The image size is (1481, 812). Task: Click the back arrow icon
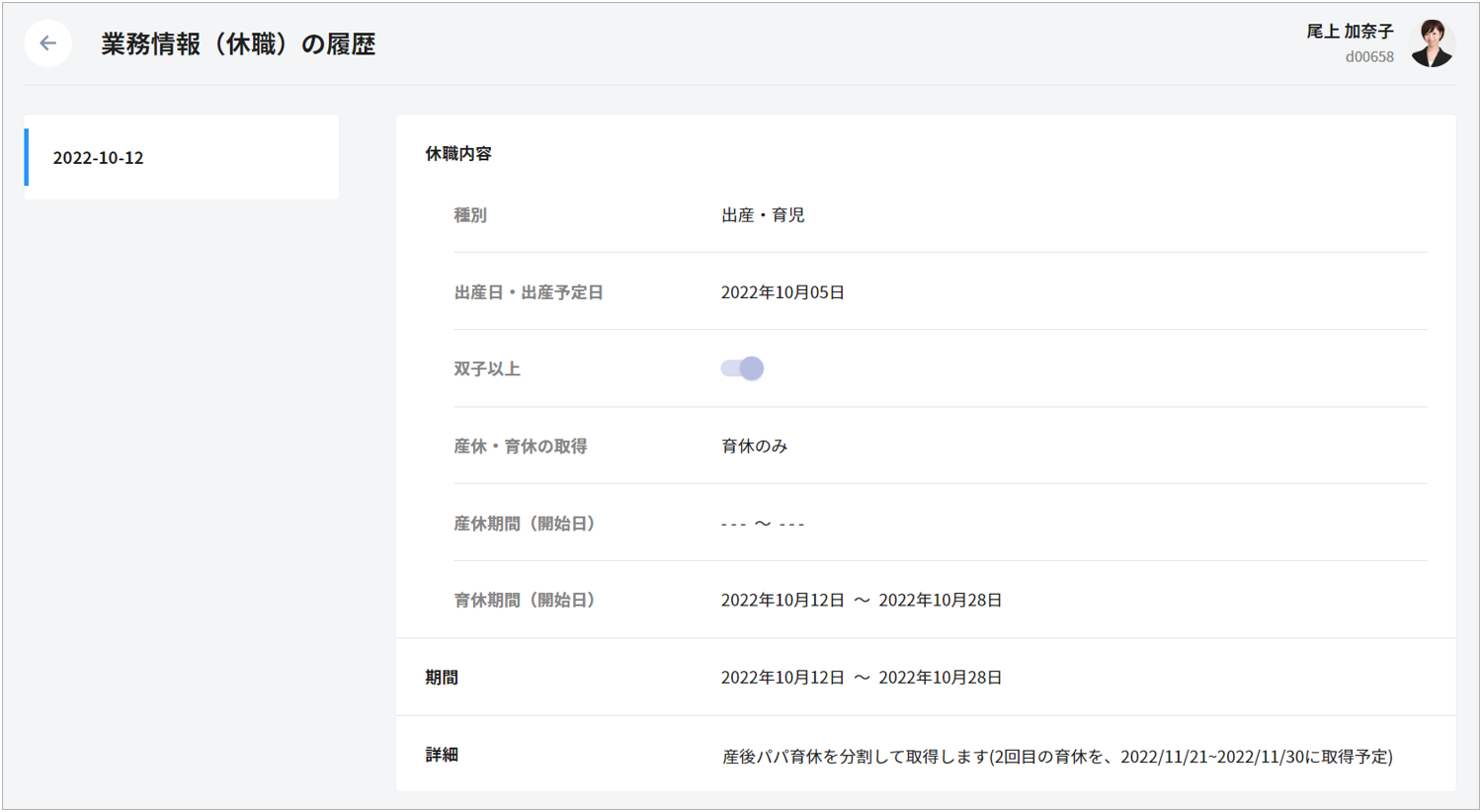(47, 43)
